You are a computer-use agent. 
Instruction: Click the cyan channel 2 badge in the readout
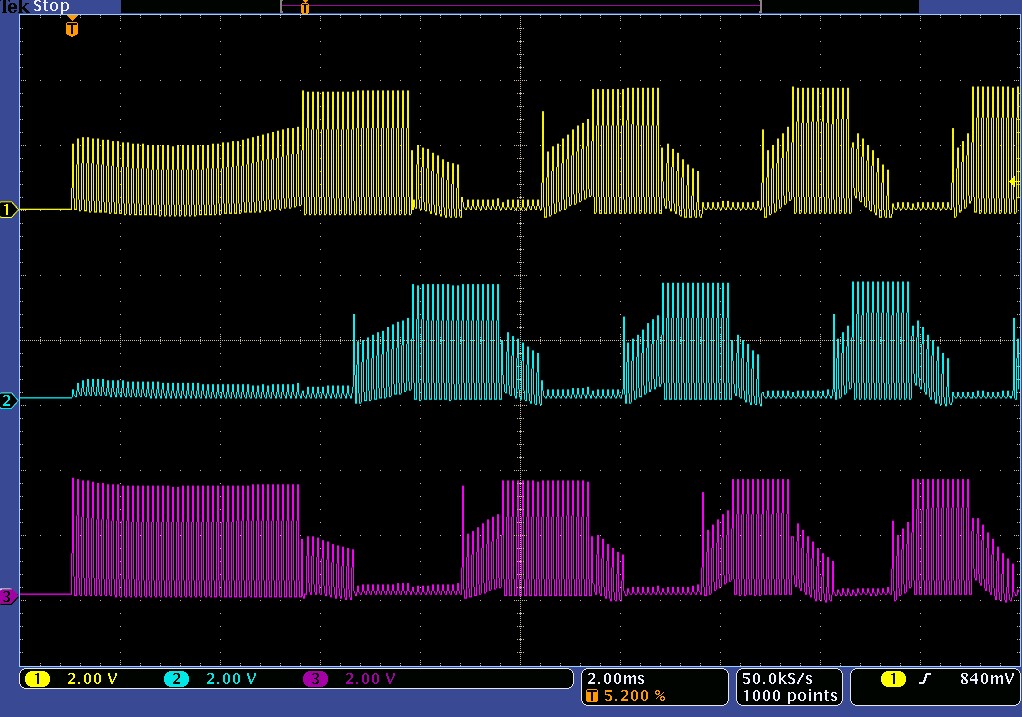coord(176,679)
